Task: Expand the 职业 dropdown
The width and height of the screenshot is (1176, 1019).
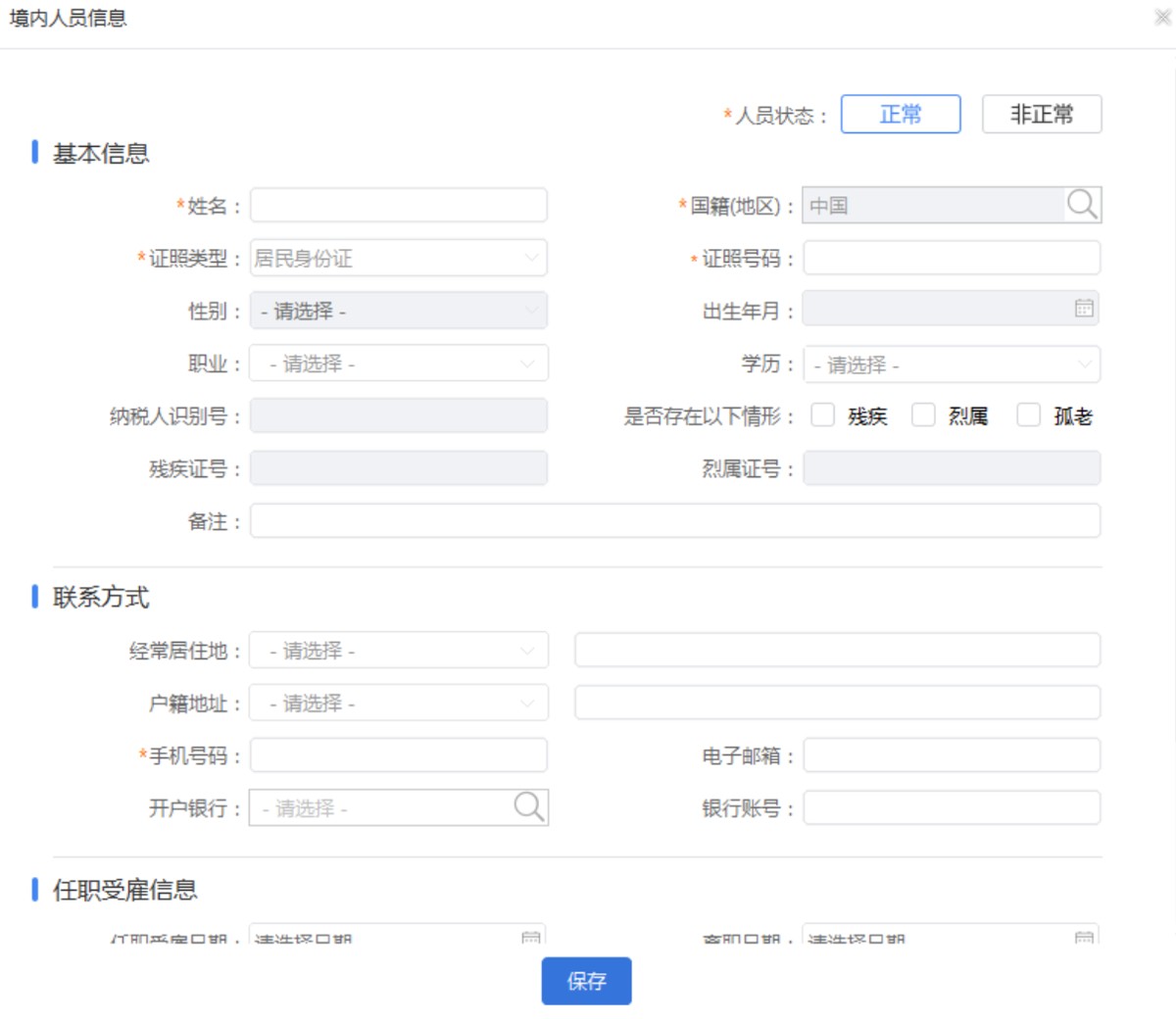Action: click(399, 364)
